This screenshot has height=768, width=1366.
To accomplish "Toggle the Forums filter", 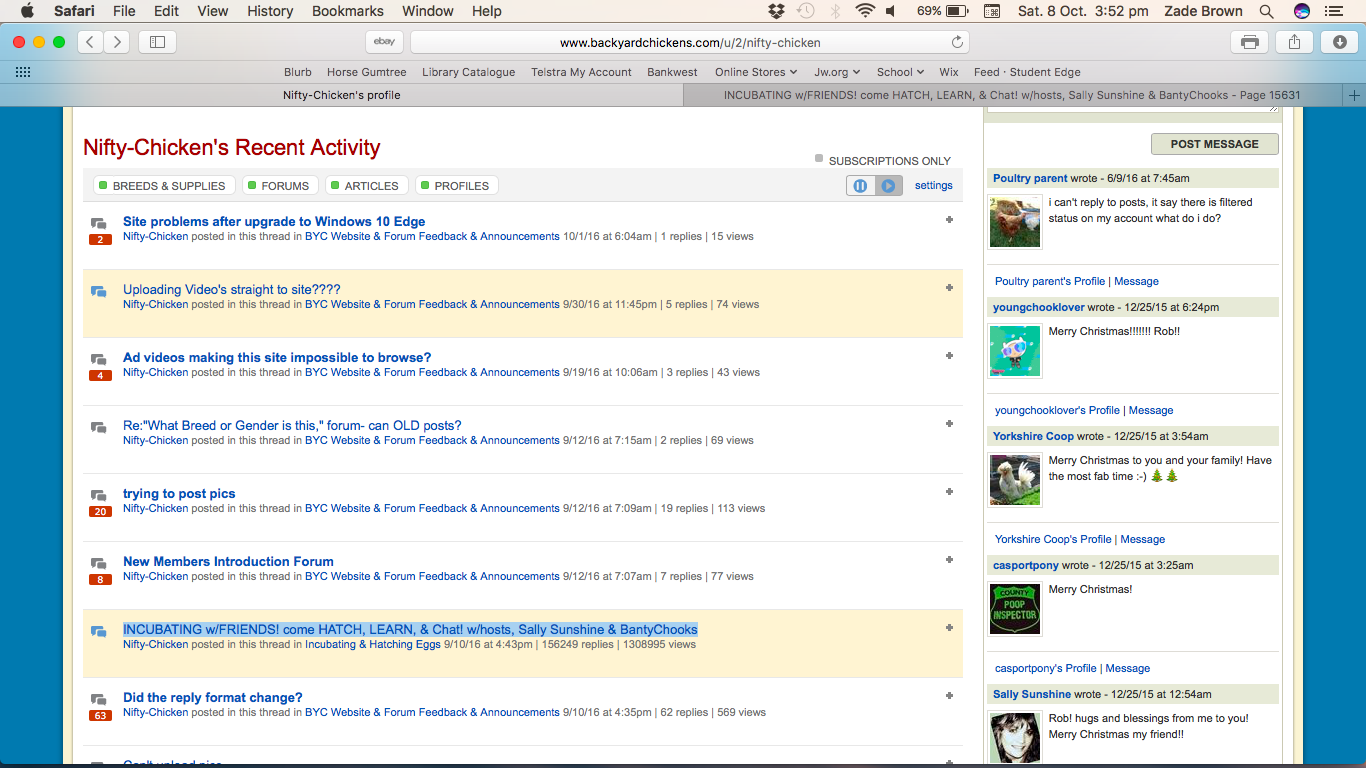I will (x=281, y=186).
